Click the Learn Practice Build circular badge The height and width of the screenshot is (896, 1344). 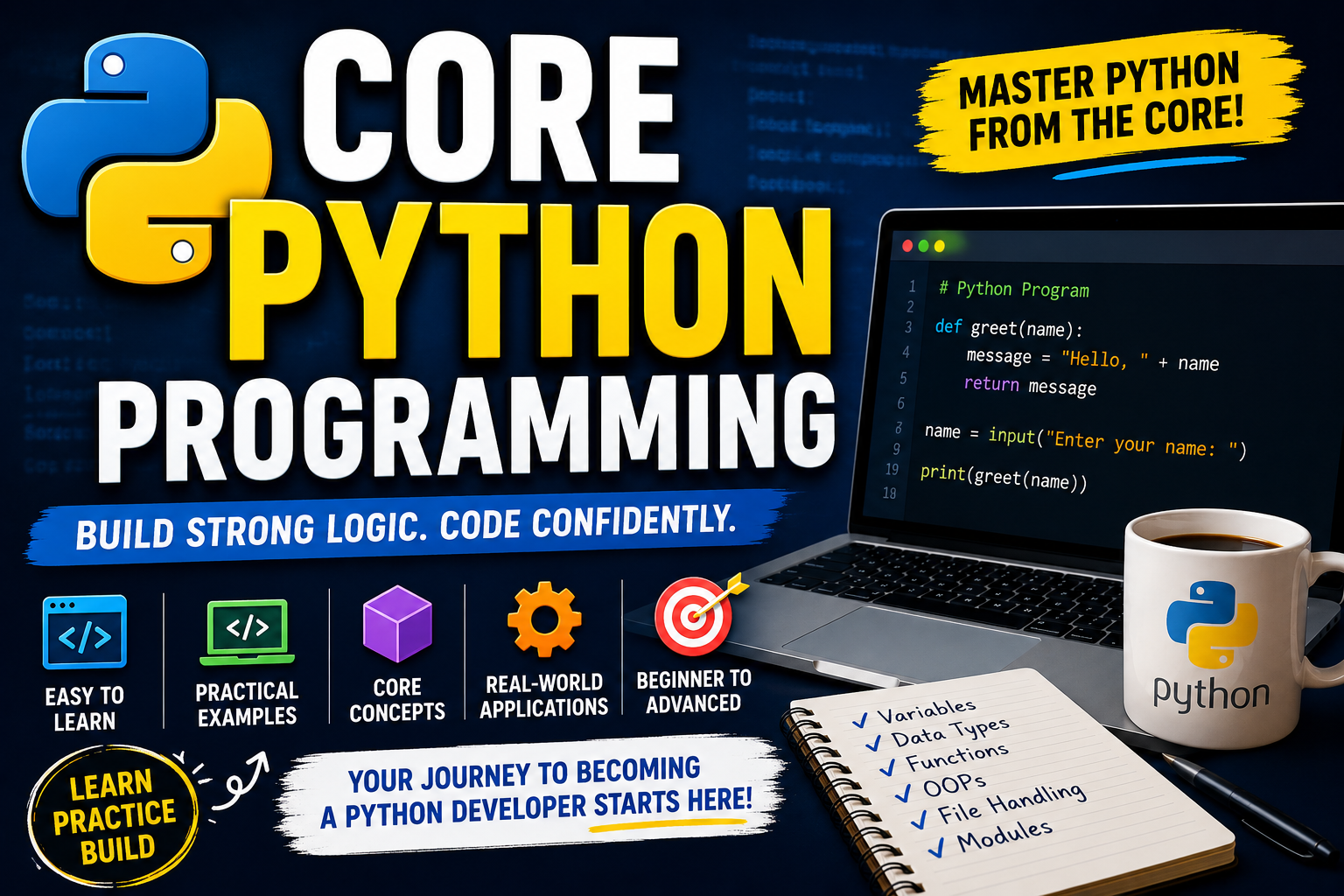pos(114,815)
